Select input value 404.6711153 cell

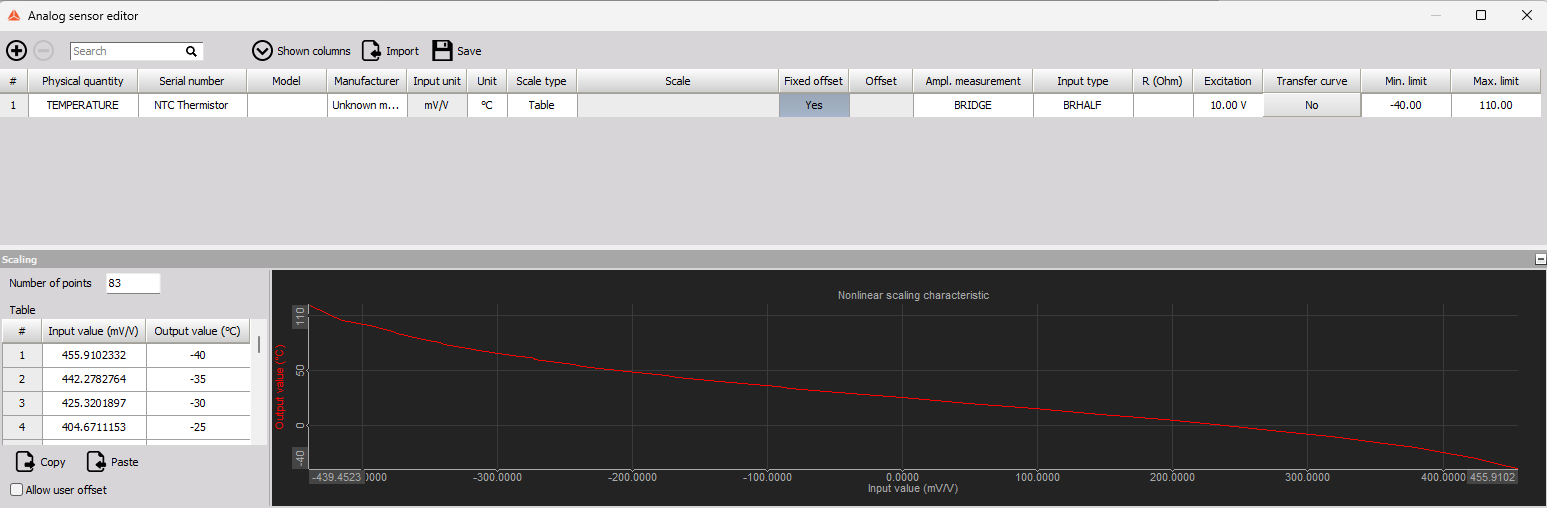[94, 428]
